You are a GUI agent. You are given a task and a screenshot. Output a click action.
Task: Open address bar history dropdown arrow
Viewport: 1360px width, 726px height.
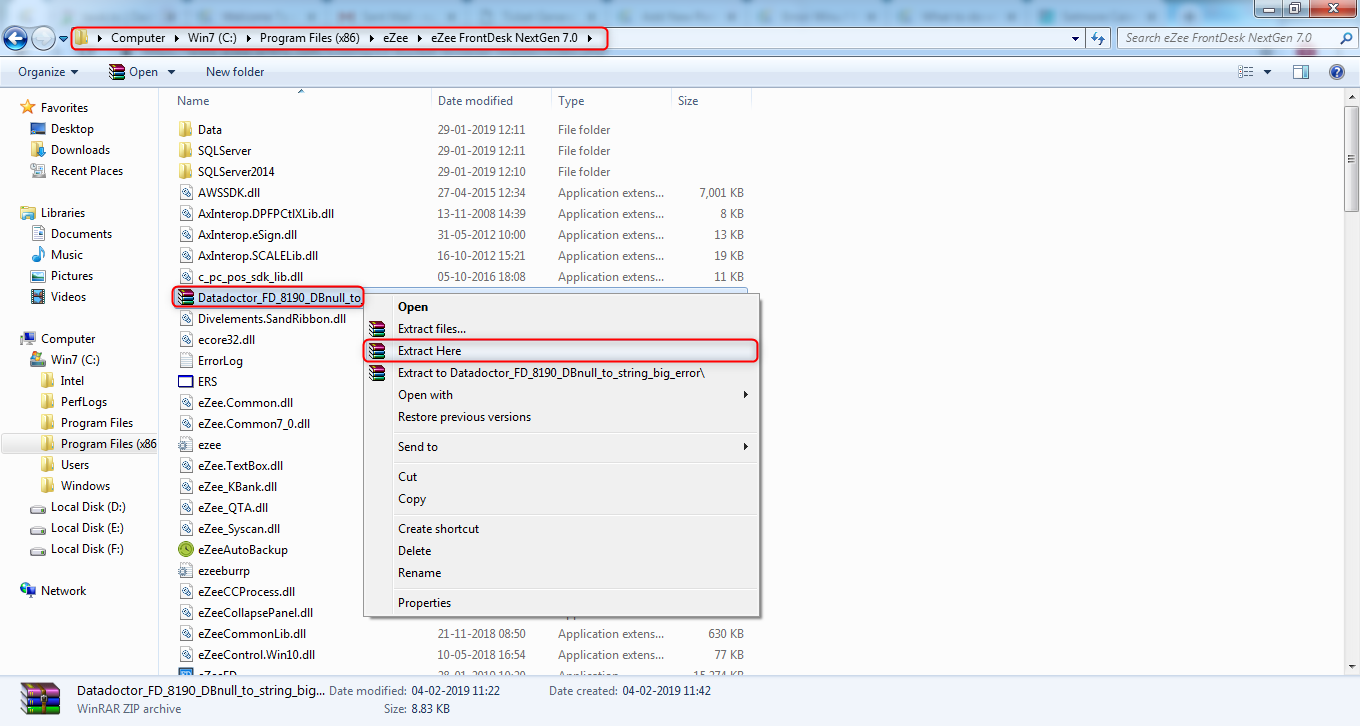pos(1075,38)
